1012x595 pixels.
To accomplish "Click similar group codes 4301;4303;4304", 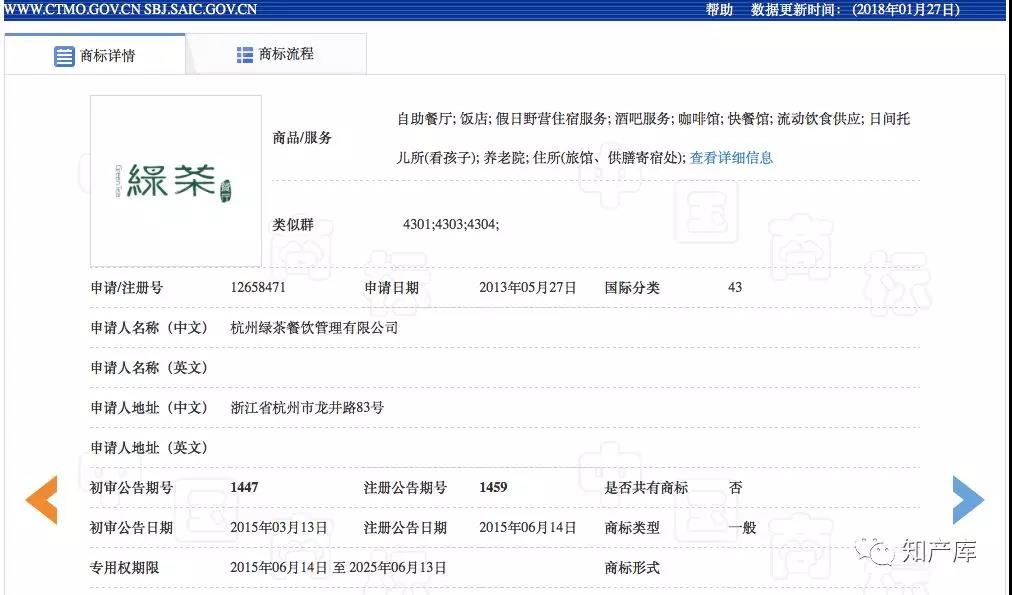I will [x=450, y=225].
